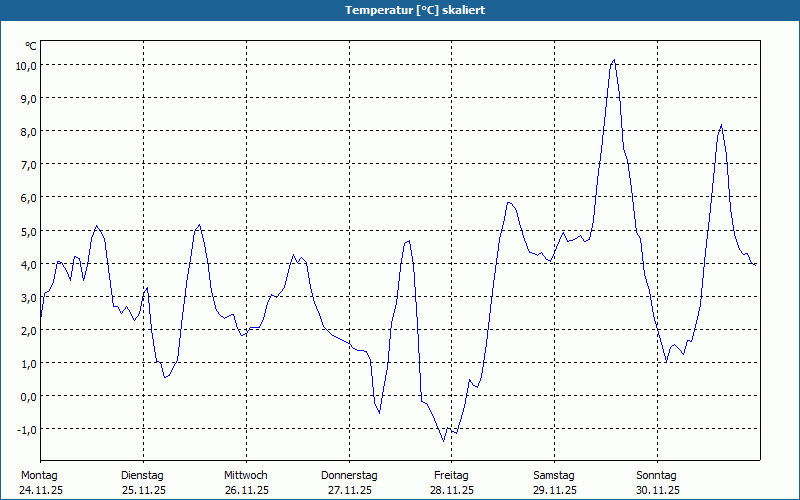Image resolution: width=800 pixels, height=500 pixels.
Task: Click the 5,0 value on the temperature axis
Action: 29,231
